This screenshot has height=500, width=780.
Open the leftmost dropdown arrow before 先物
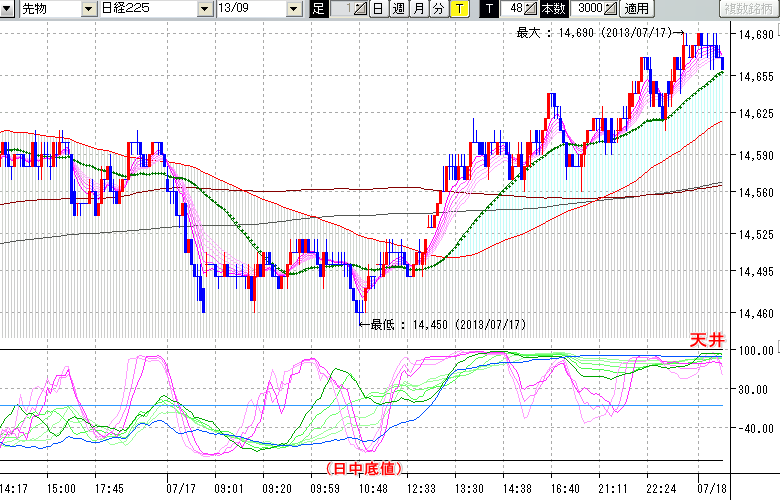click(8, 9)
